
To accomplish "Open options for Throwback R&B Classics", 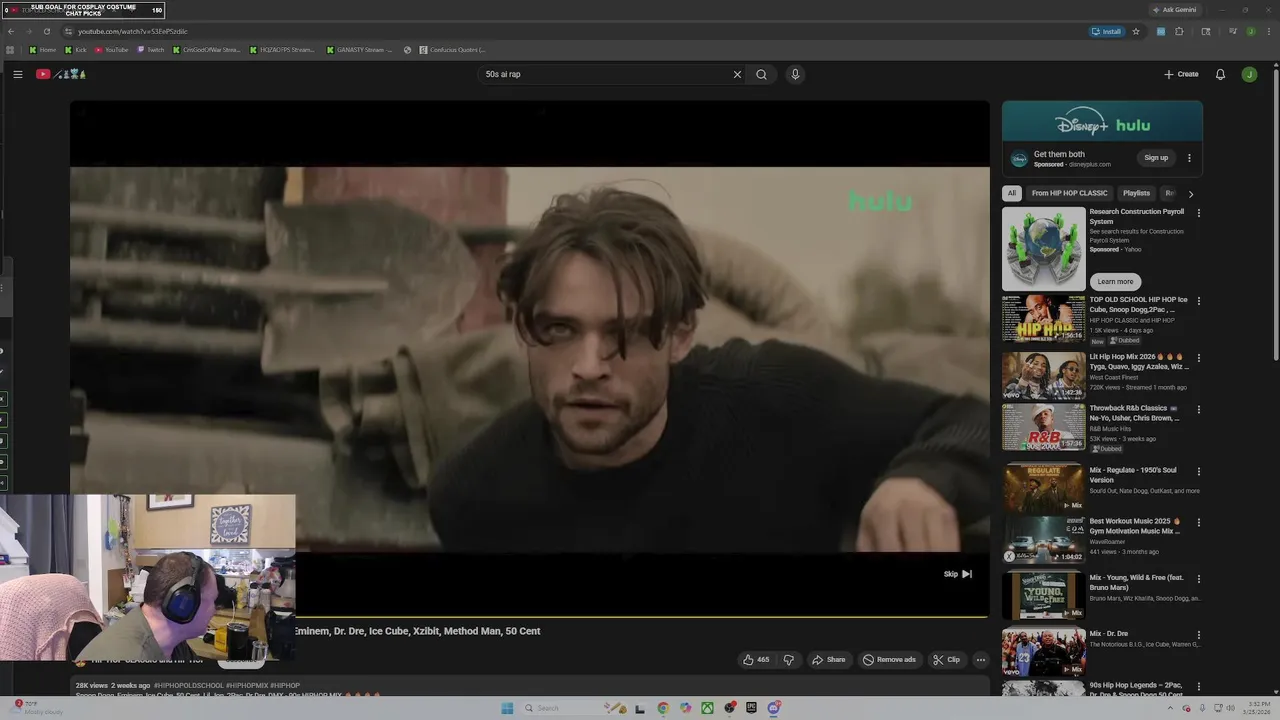I will tap(1199, 410).
